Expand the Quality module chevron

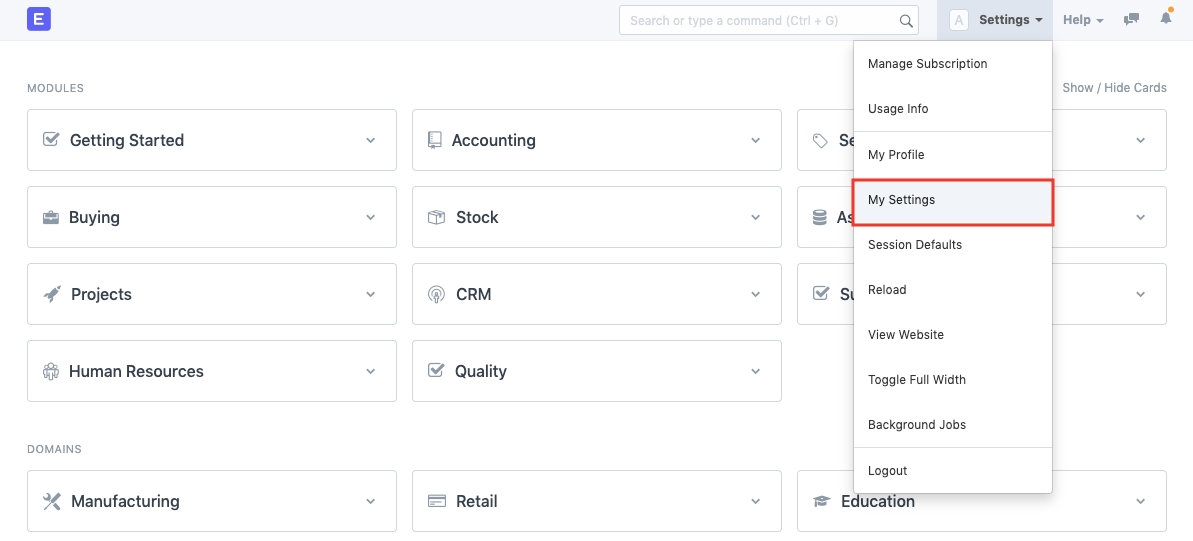tap(756, 371)
